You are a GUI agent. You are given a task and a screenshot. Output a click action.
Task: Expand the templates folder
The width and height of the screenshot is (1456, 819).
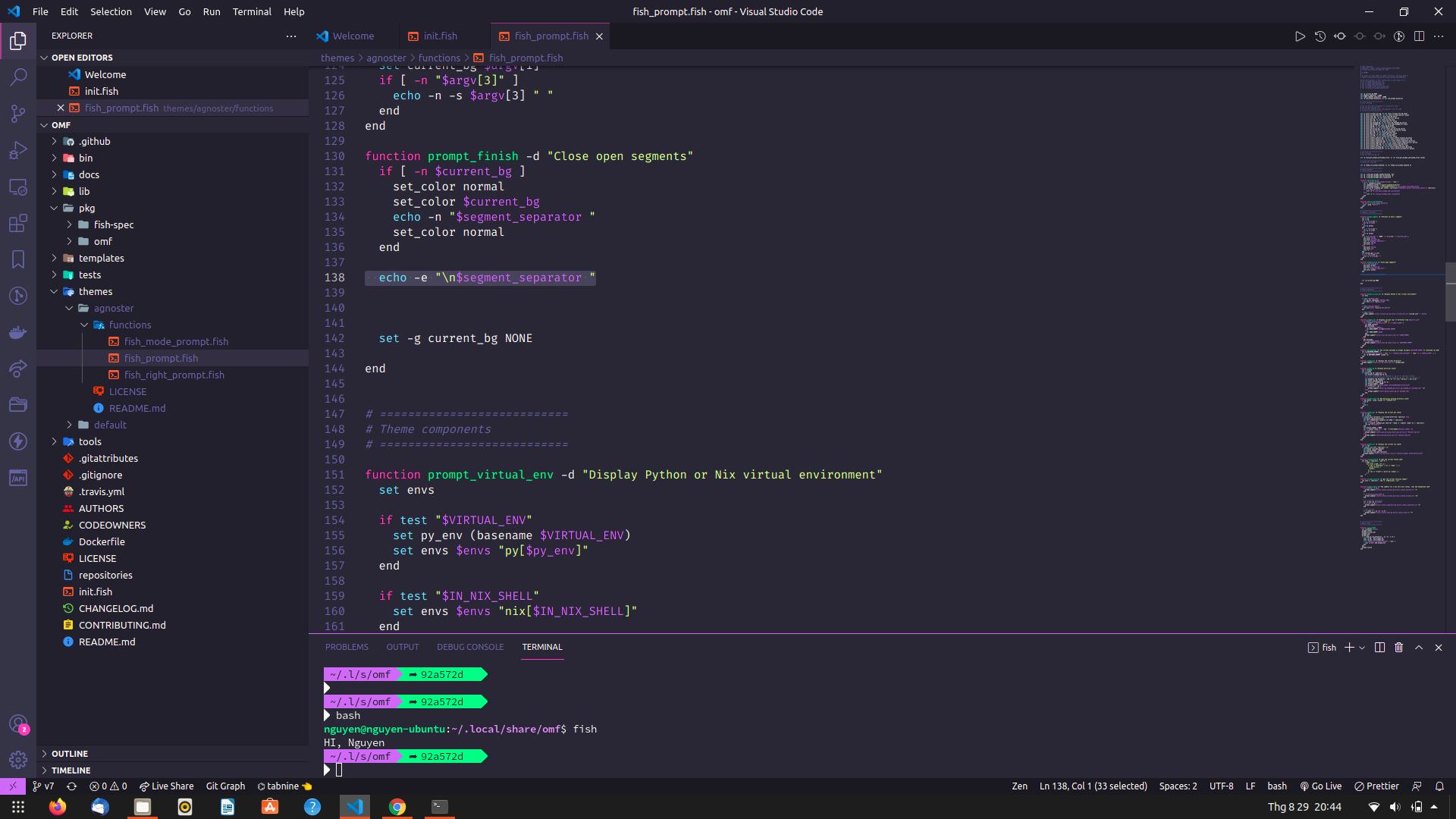(101, 259)
